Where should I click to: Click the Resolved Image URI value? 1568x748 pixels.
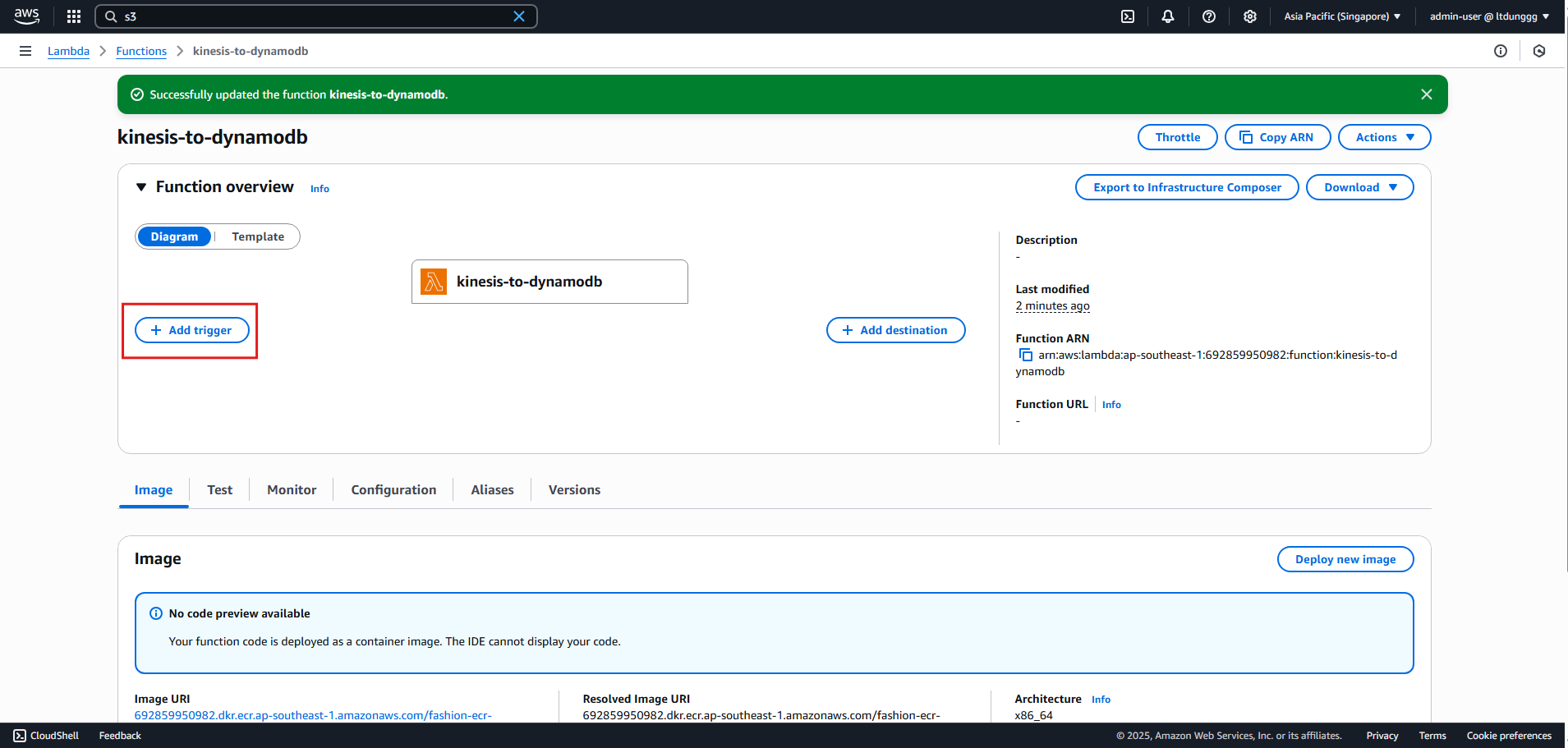click(x=761, y=715)
